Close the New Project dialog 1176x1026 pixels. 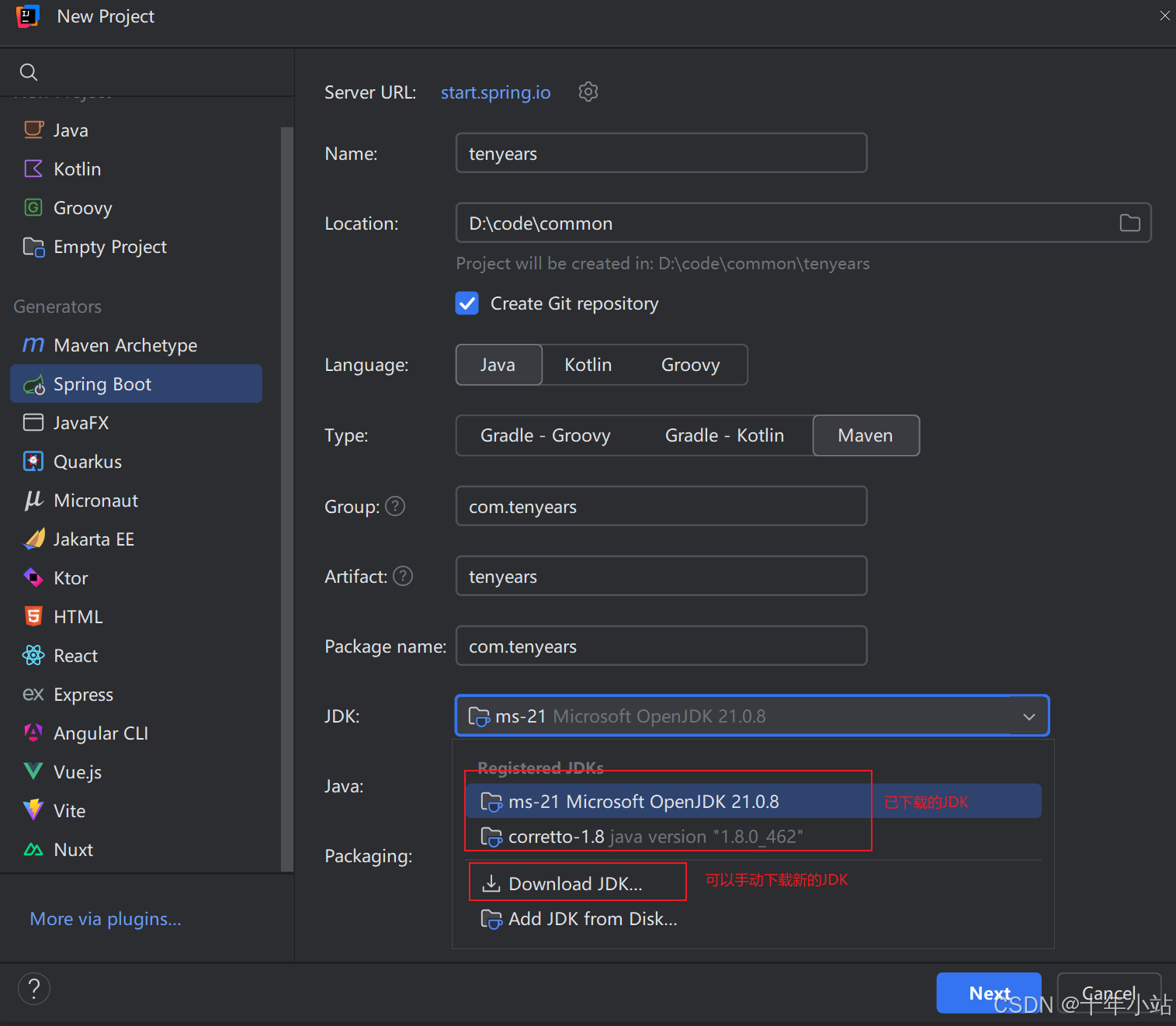(x=1164, y=16)
